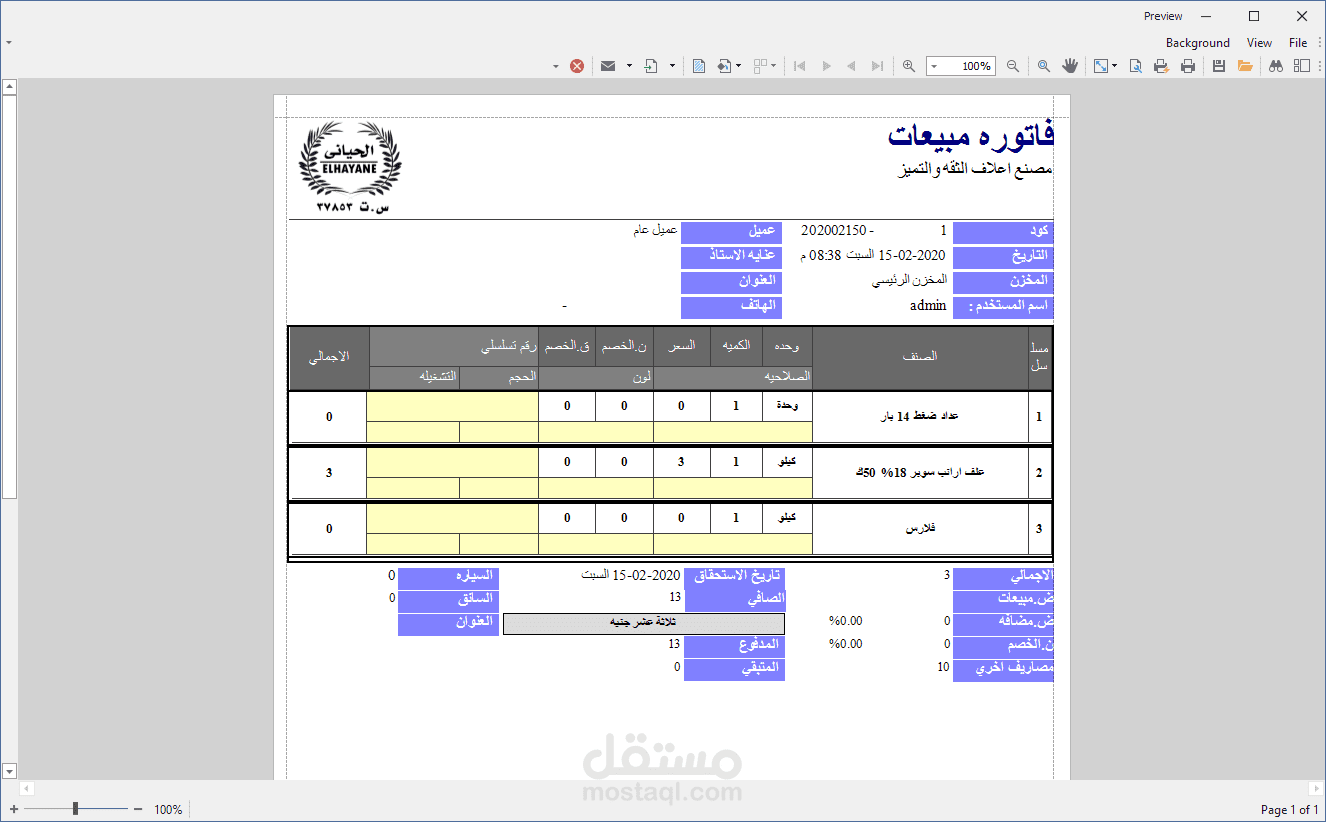Go to the previous page arrow
Viewport: 1326px width, 822px height.
[x=851, y=66]
